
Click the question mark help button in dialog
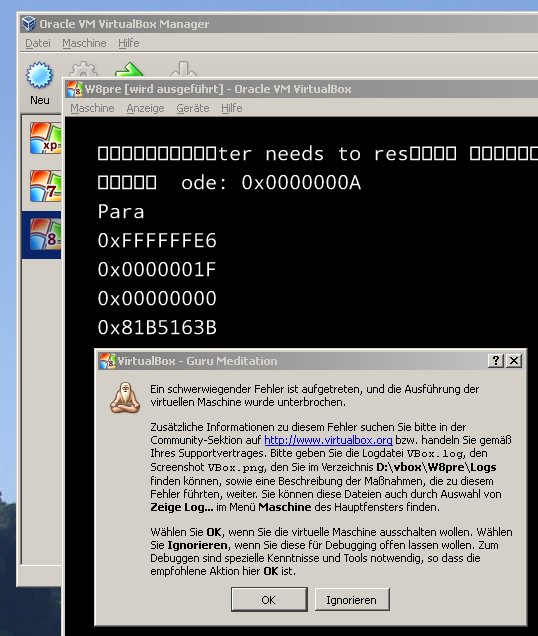496,360
